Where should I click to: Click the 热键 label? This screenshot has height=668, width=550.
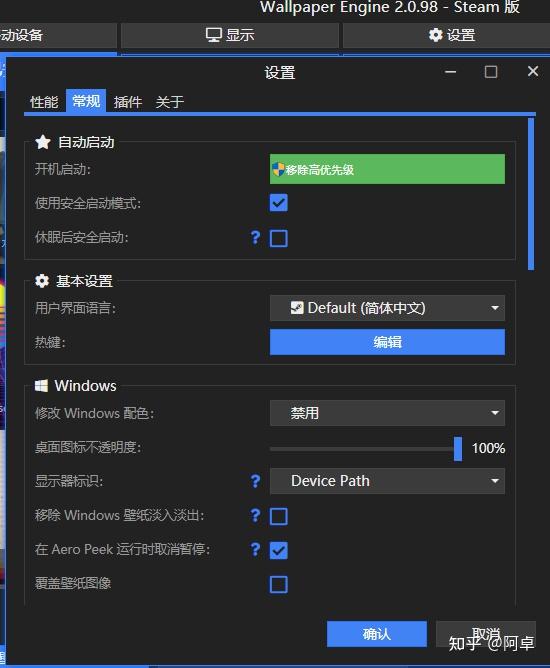(x=50, y=342)
